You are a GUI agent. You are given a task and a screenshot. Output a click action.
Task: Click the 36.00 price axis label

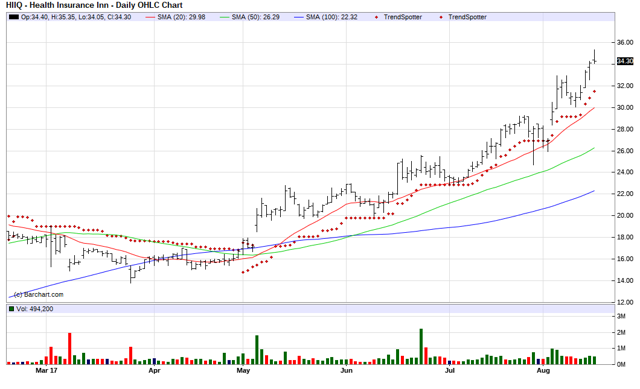pos(625,42)
